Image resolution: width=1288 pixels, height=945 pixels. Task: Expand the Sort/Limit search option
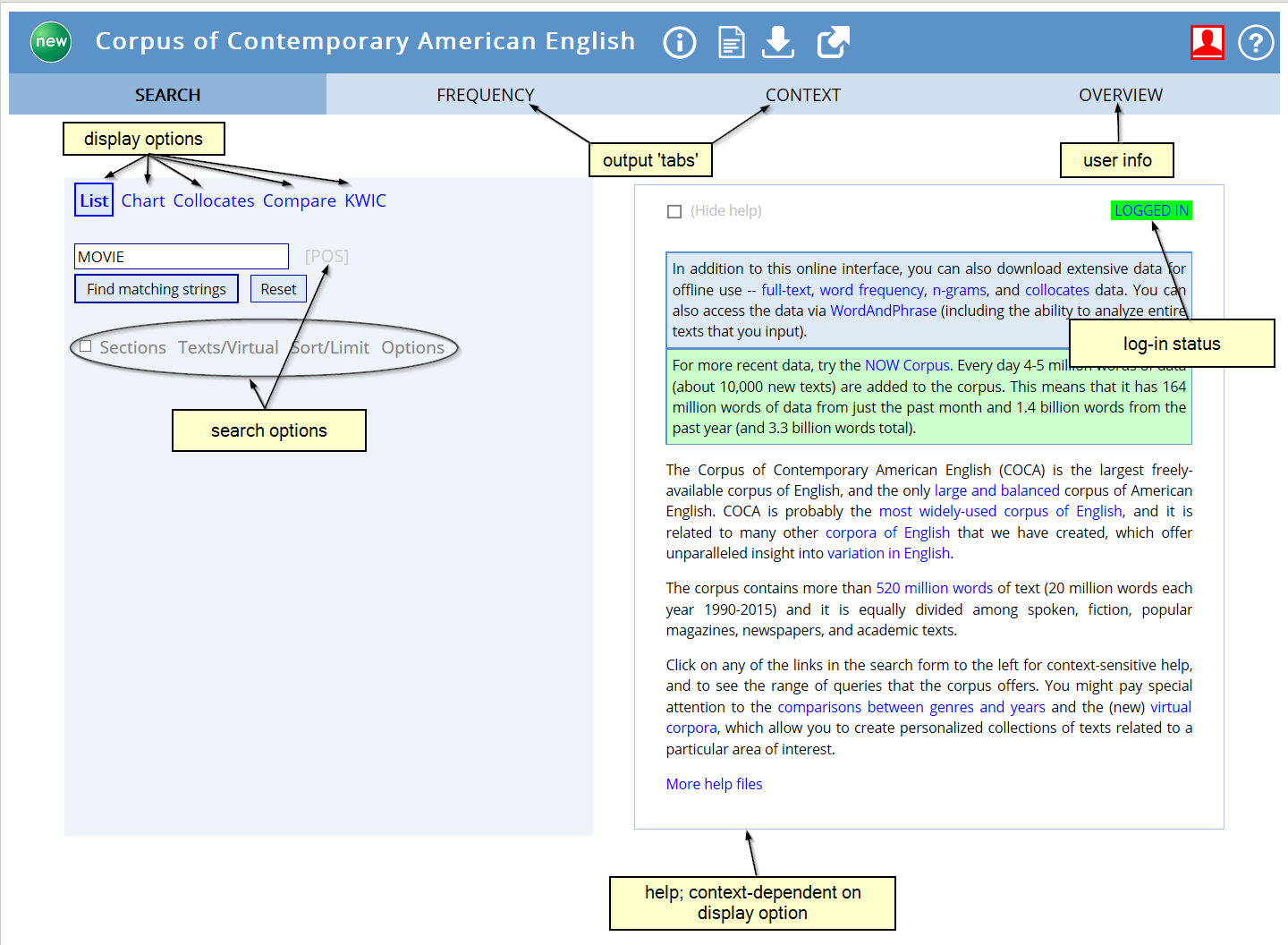click(x=331, y=347)
